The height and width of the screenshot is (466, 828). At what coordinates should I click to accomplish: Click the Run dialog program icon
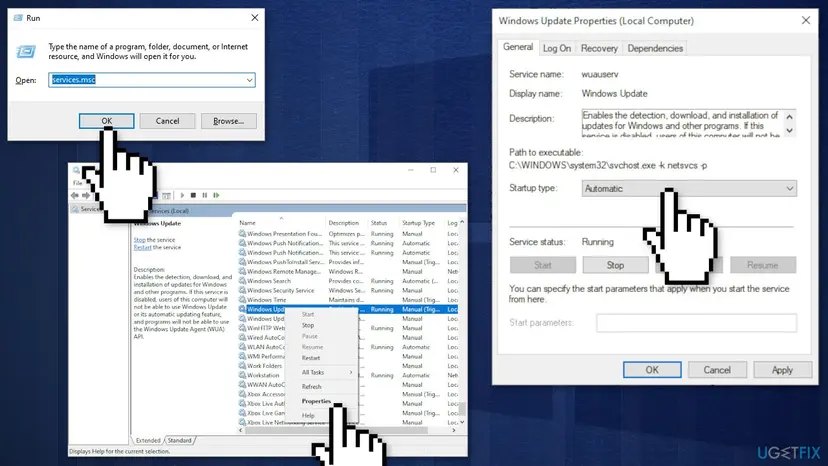(25, 51)
